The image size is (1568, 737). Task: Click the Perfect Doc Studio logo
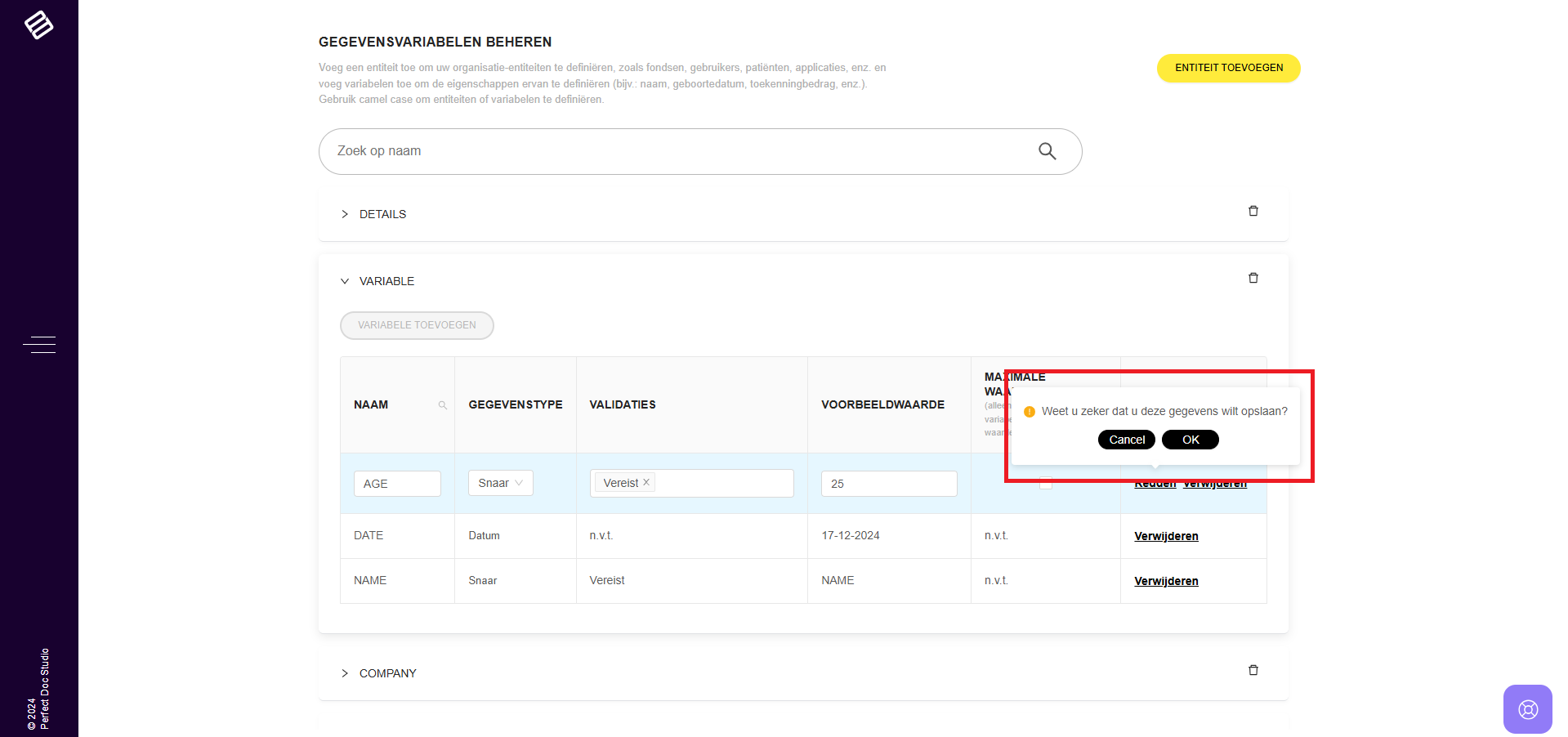tap(38, 25)
